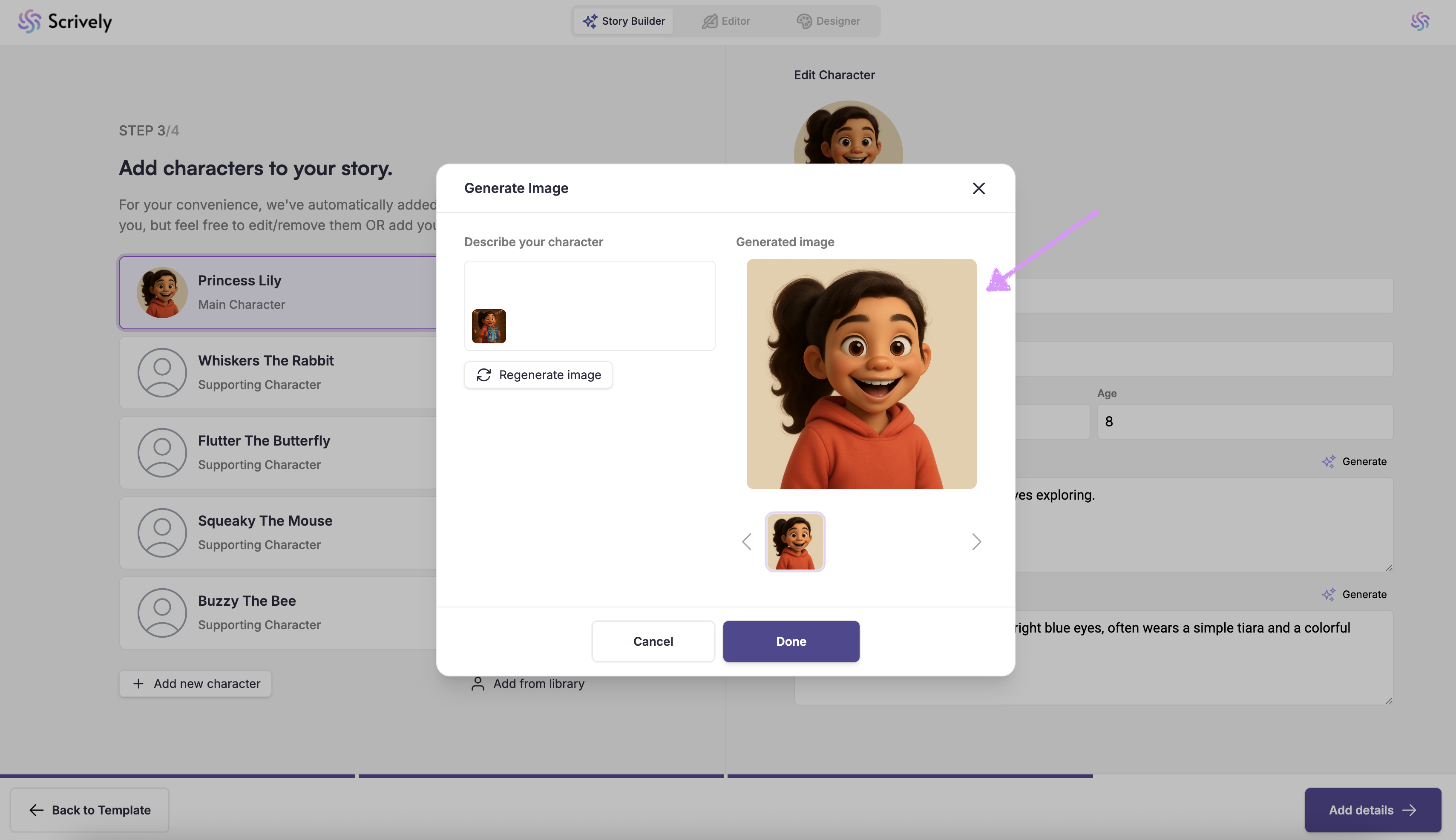Click the Regenerate image button
1456x840 pixels.
[x=538, y=375]
